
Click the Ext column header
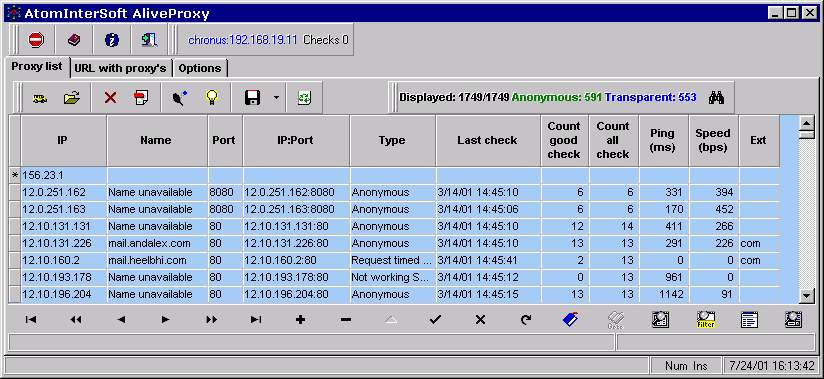coord(758,140)
